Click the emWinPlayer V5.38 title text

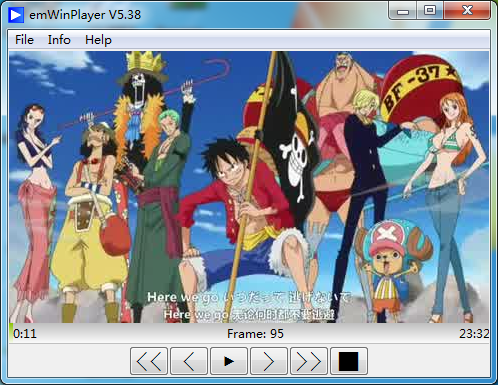pos(85,15)
